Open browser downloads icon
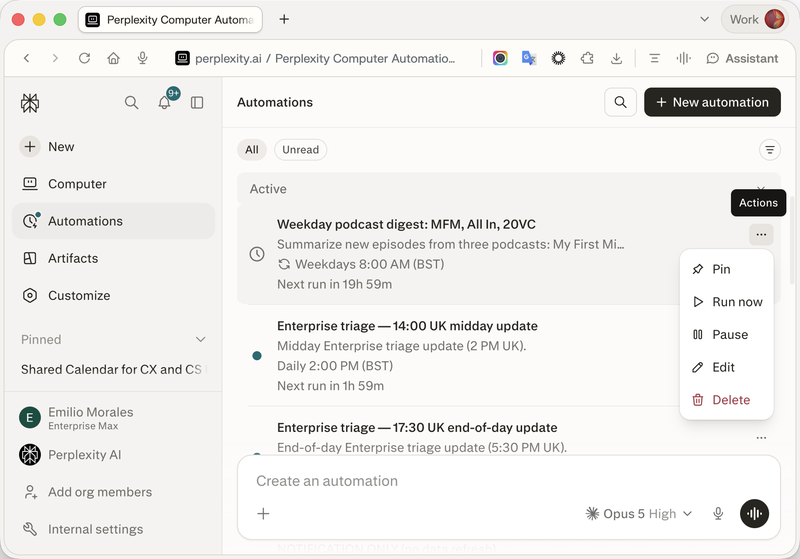800x559 pixels. pyautogui.click(x=616, y=58)
